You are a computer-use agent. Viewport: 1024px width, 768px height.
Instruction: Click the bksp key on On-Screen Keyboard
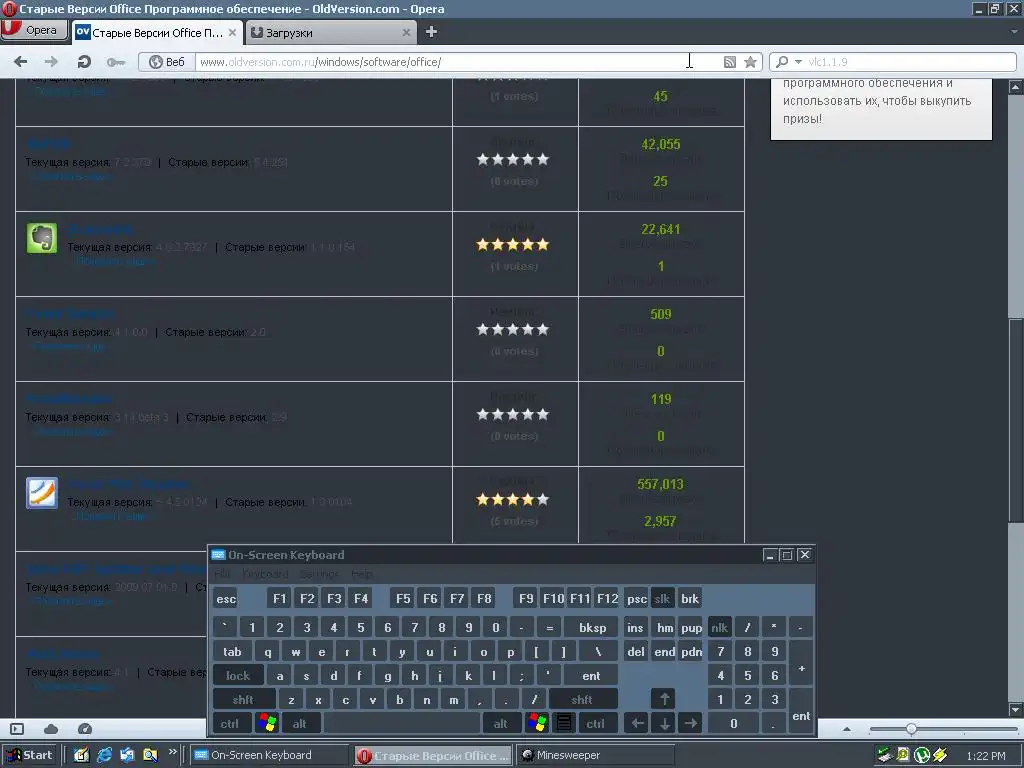click(592, 628)
